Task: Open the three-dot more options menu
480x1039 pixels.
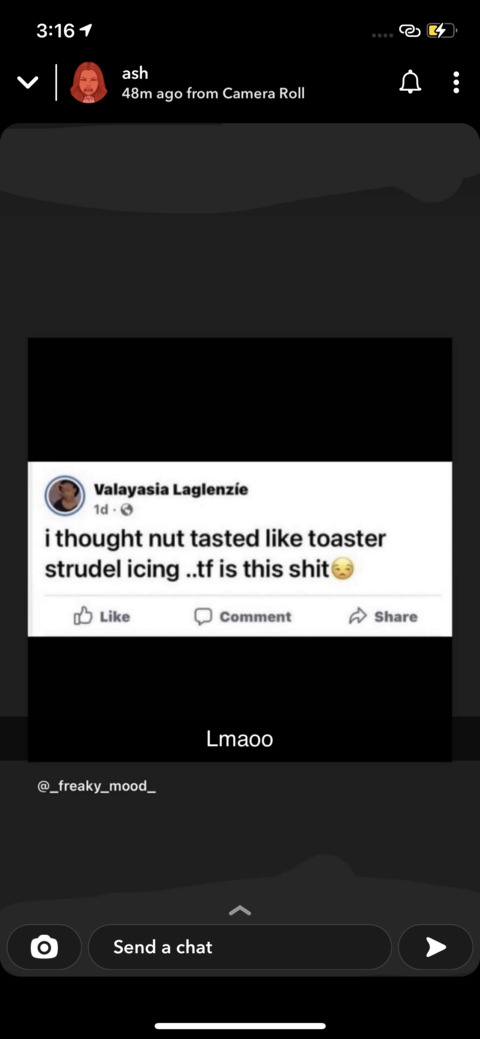Action: tap(456, 82)
